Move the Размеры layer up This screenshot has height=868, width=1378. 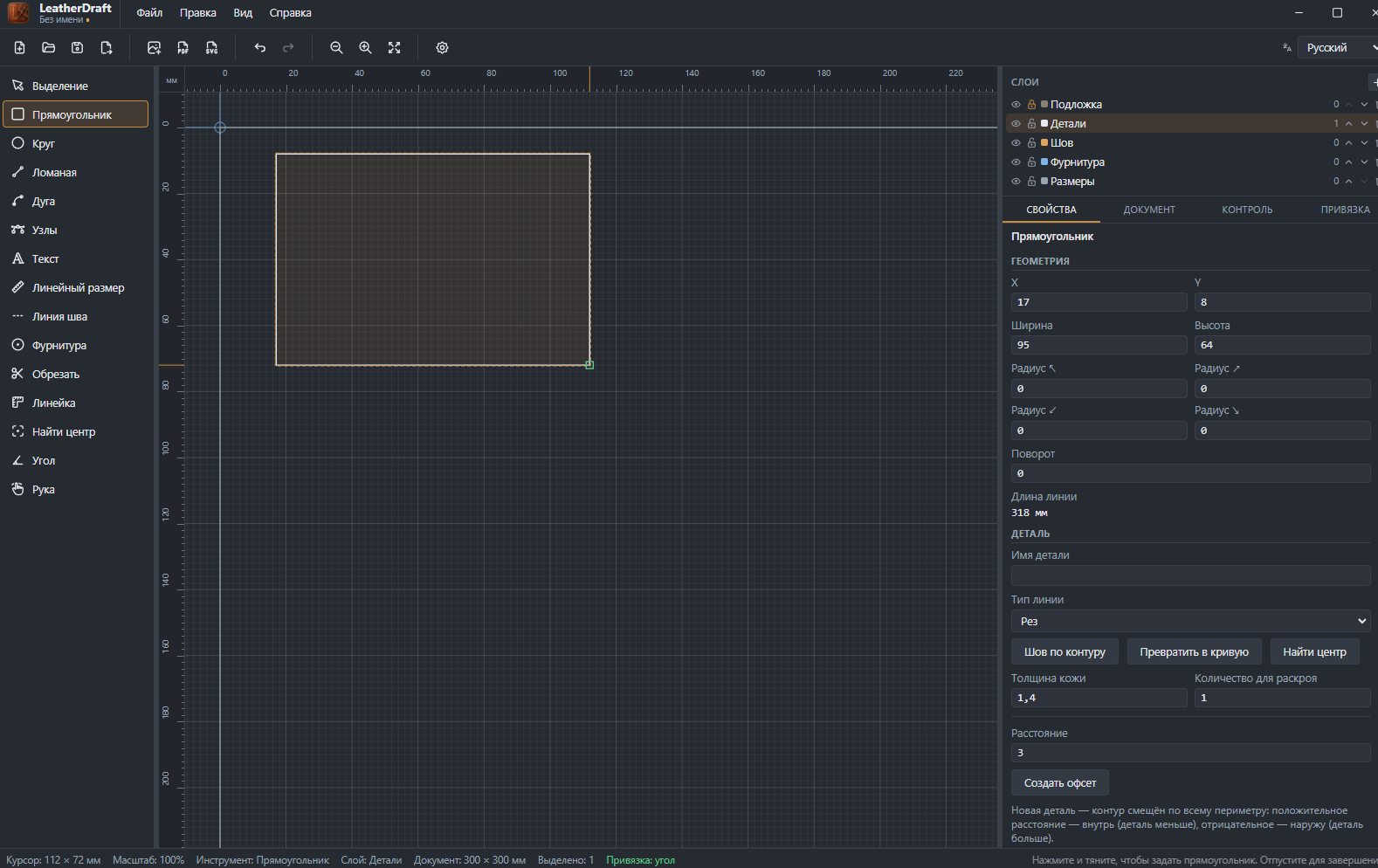coord(1349,182)
